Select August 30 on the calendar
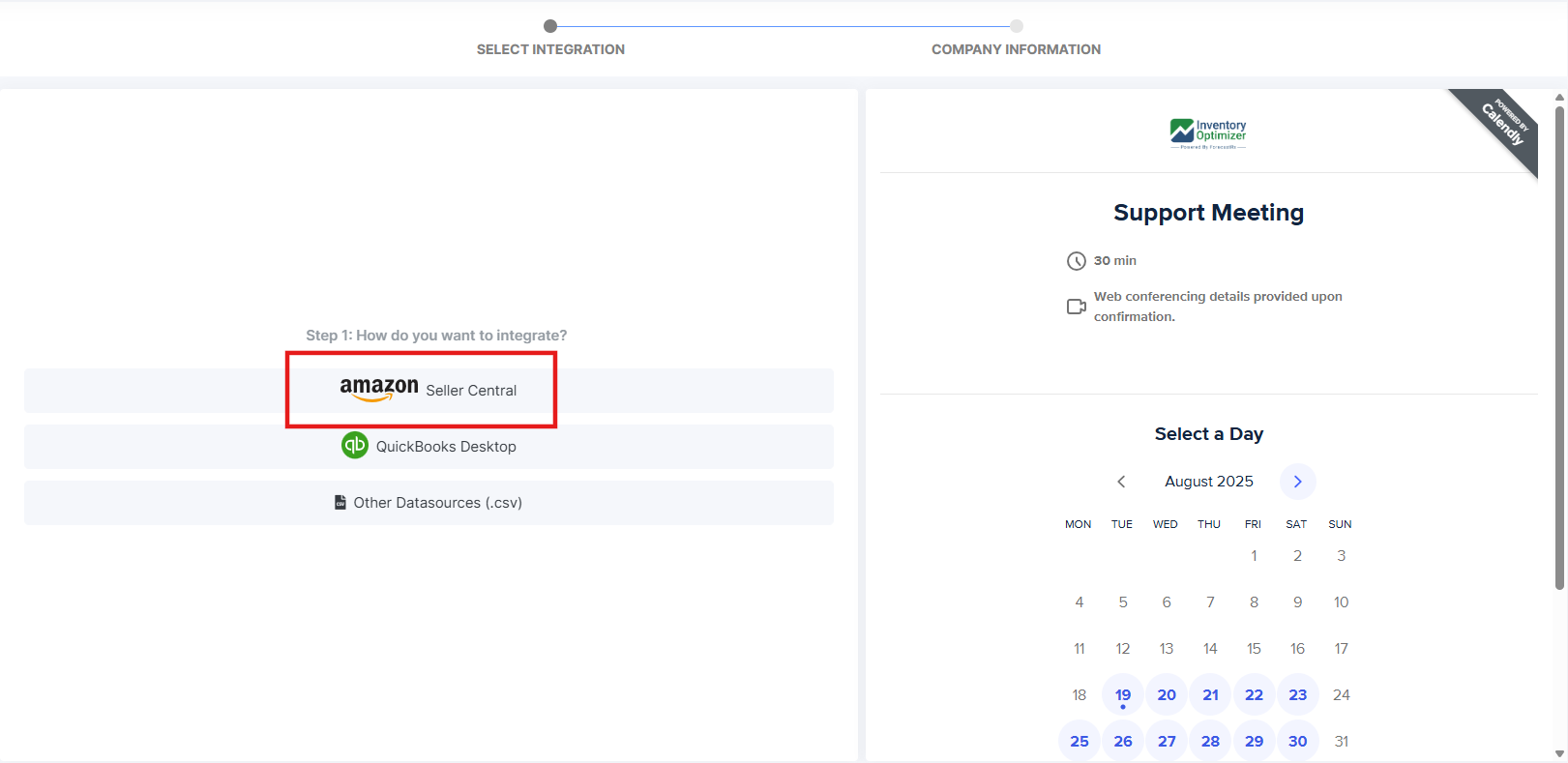The width and height of the screenshot is (1568, 763). [1298, 741]
